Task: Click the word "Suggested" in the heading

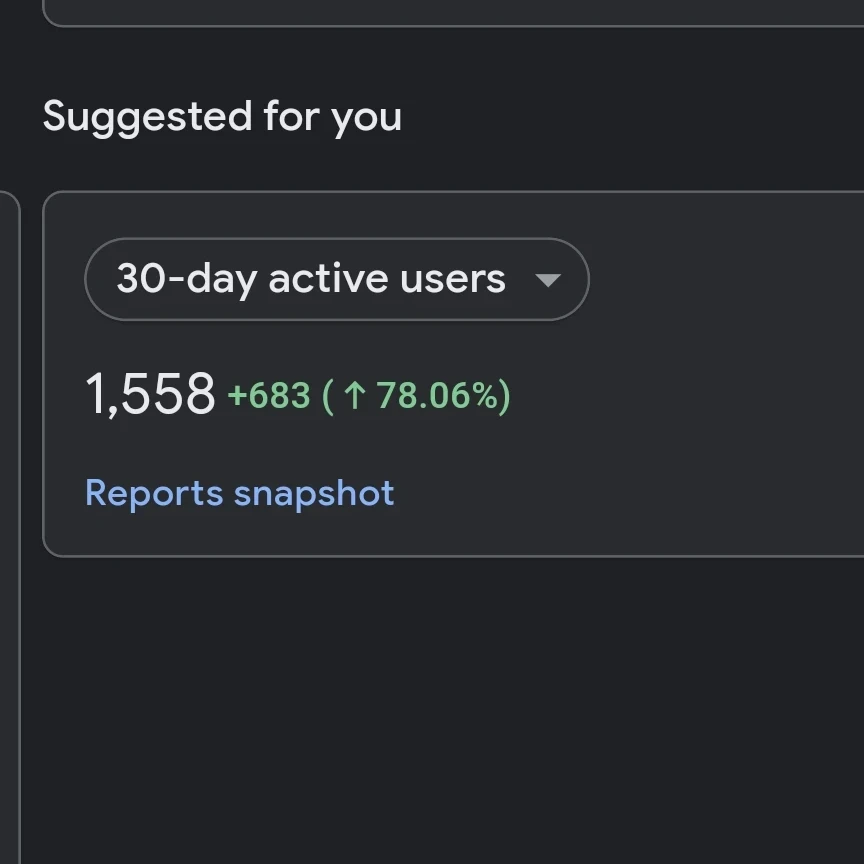Action: coord(147,117)
